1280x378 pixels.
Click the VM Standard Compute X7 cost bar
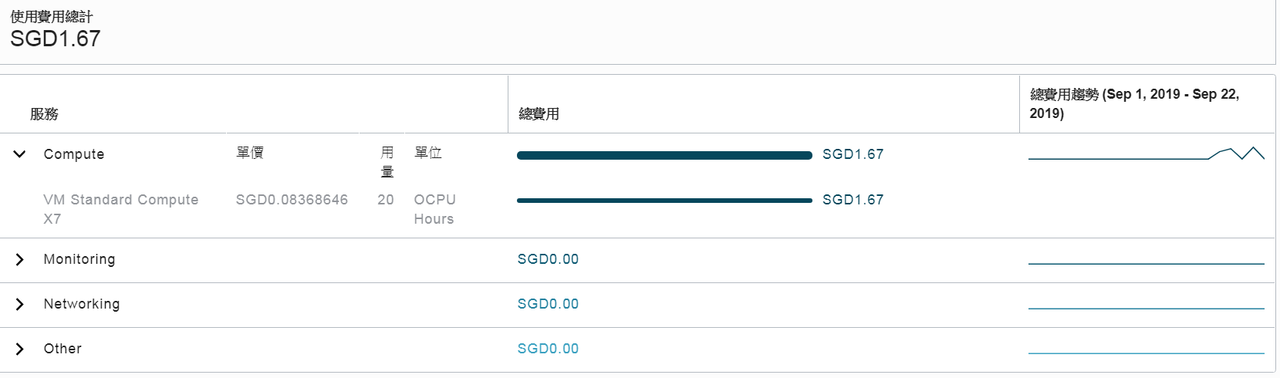(x=664, y=200)
